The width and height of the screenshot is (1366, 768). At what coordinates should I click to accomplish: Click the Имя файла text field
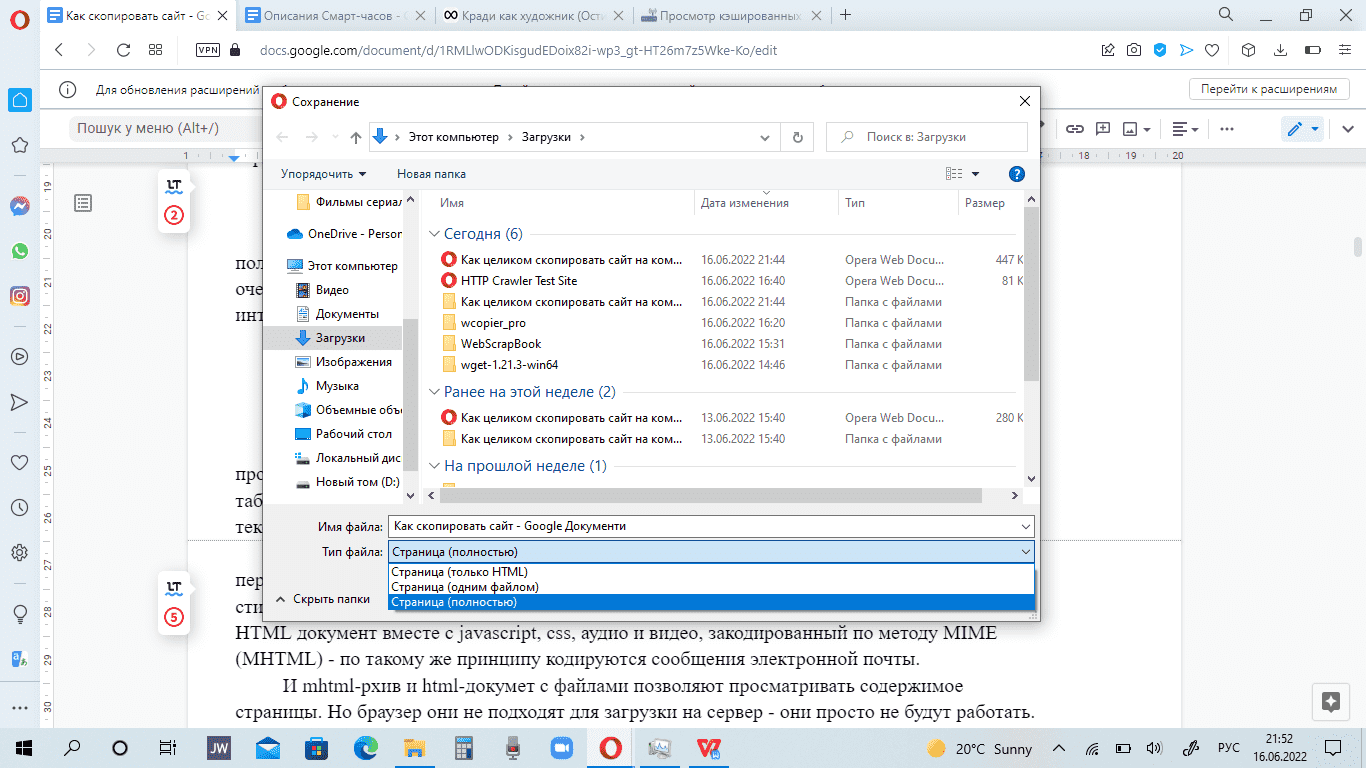tap(702, 526)
